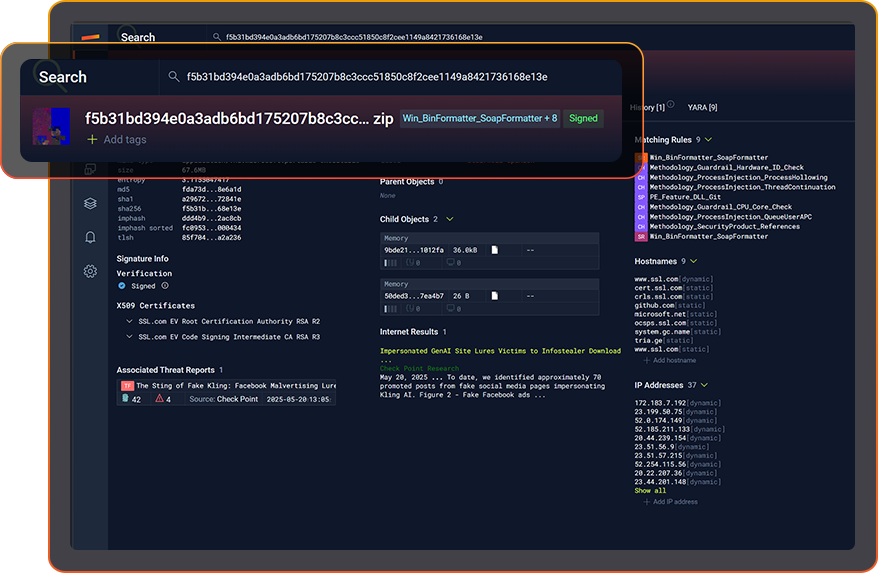The height and width of the screenshot is (573, 878).
Task: Click the SP badge for PE_Feature_DLL_Git
Action: tap(641, 197)
